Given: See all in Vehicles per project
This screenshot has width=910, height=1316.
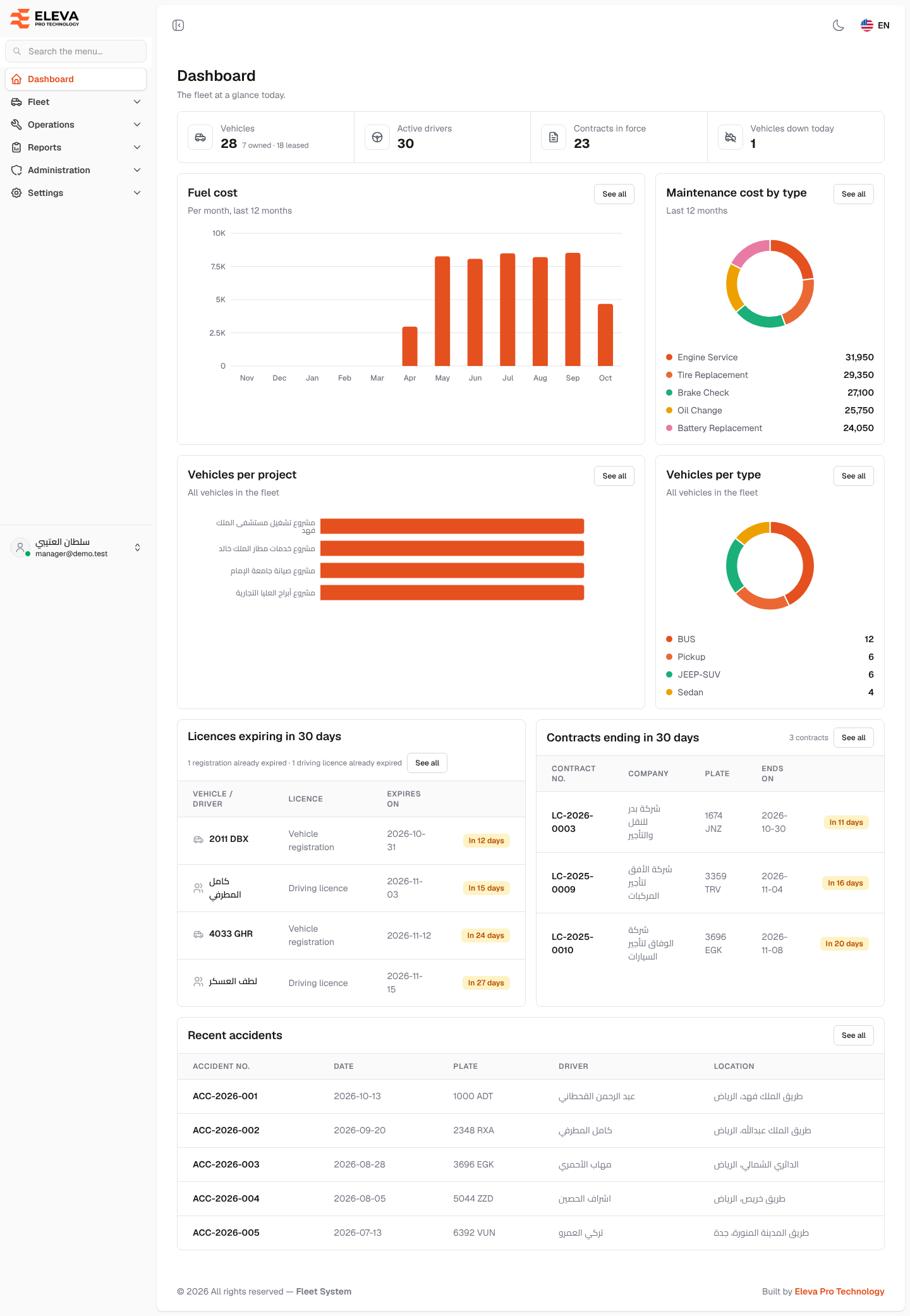Looking at the screenshot, I should (x=614, y=476).
